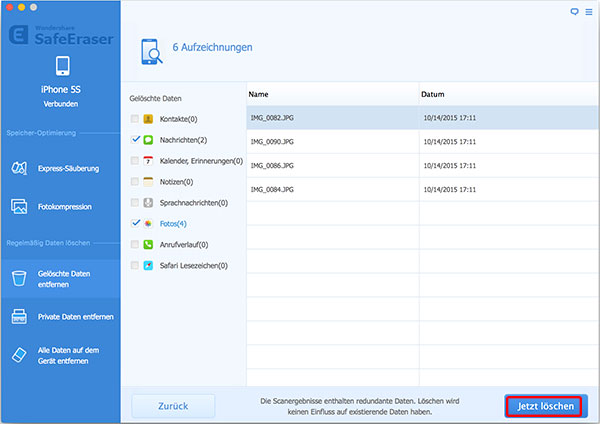This screenshot has width=600, height=424.
Task: Click the Kontakte(0) label
Action: pyautogui.click(x=178, y=119)
